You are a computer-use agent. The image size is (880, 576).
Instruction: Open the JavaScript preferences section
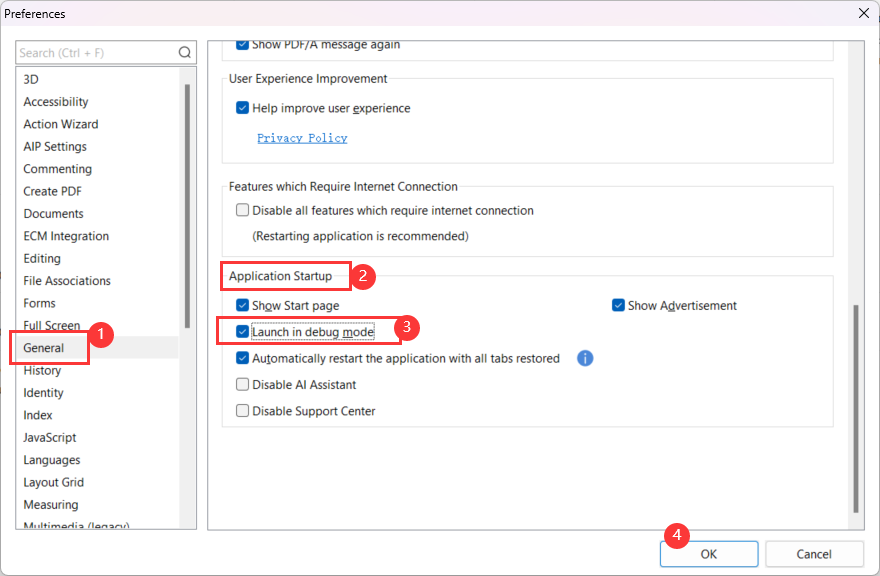click(50, 437)
